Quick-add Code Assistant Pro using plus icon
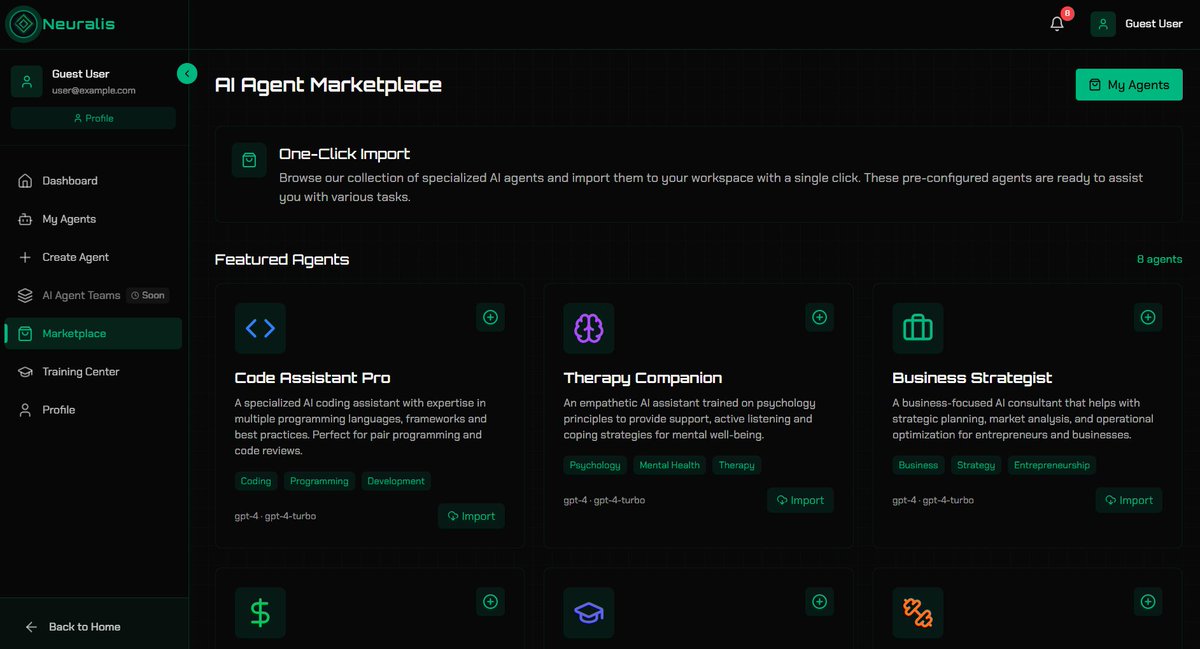1200x649 pixels. click(490, 317)
